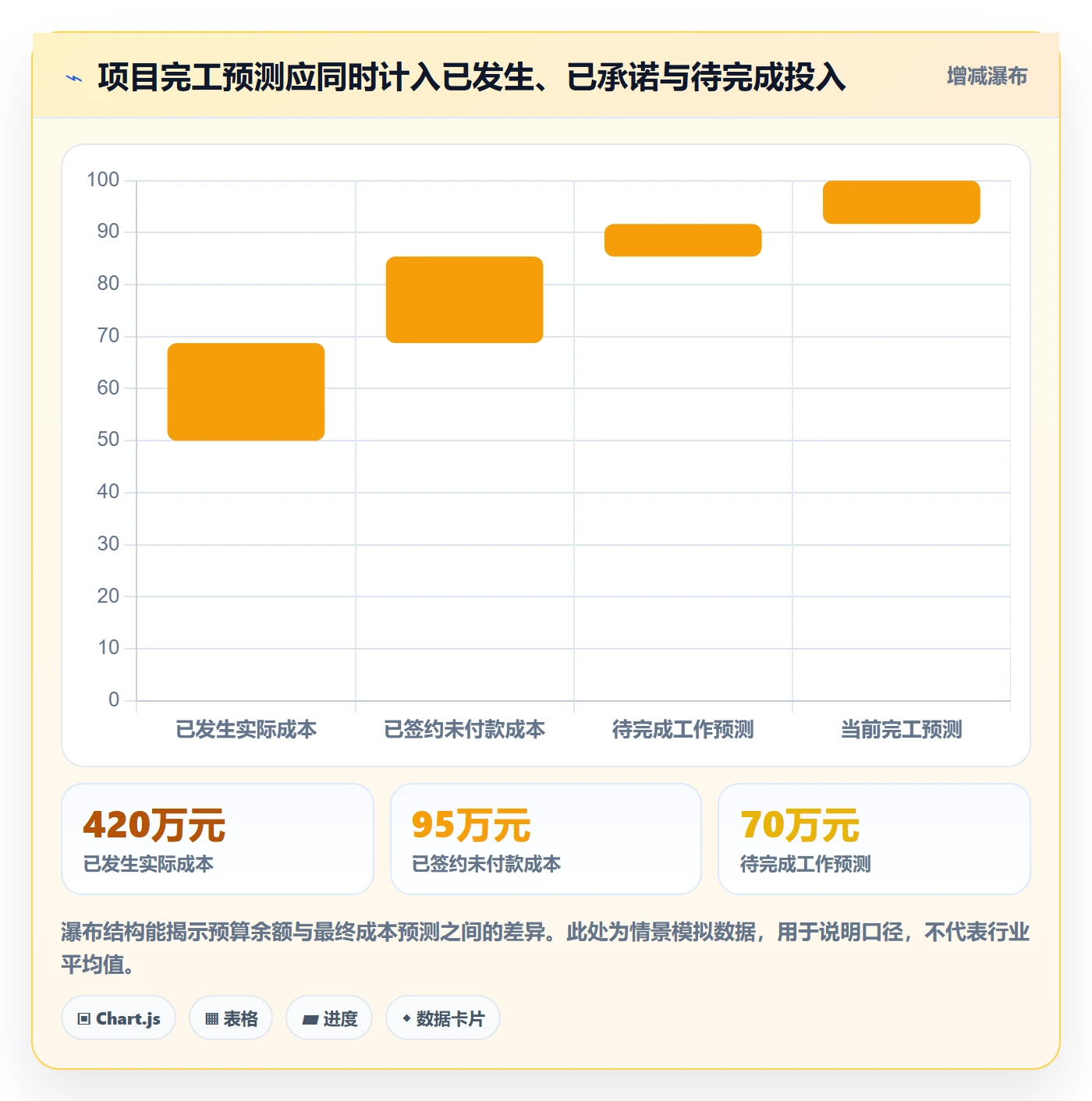Select the 表格 tag chip
Viewport: 1092px width, 1101px height.
coord(231,1018)
